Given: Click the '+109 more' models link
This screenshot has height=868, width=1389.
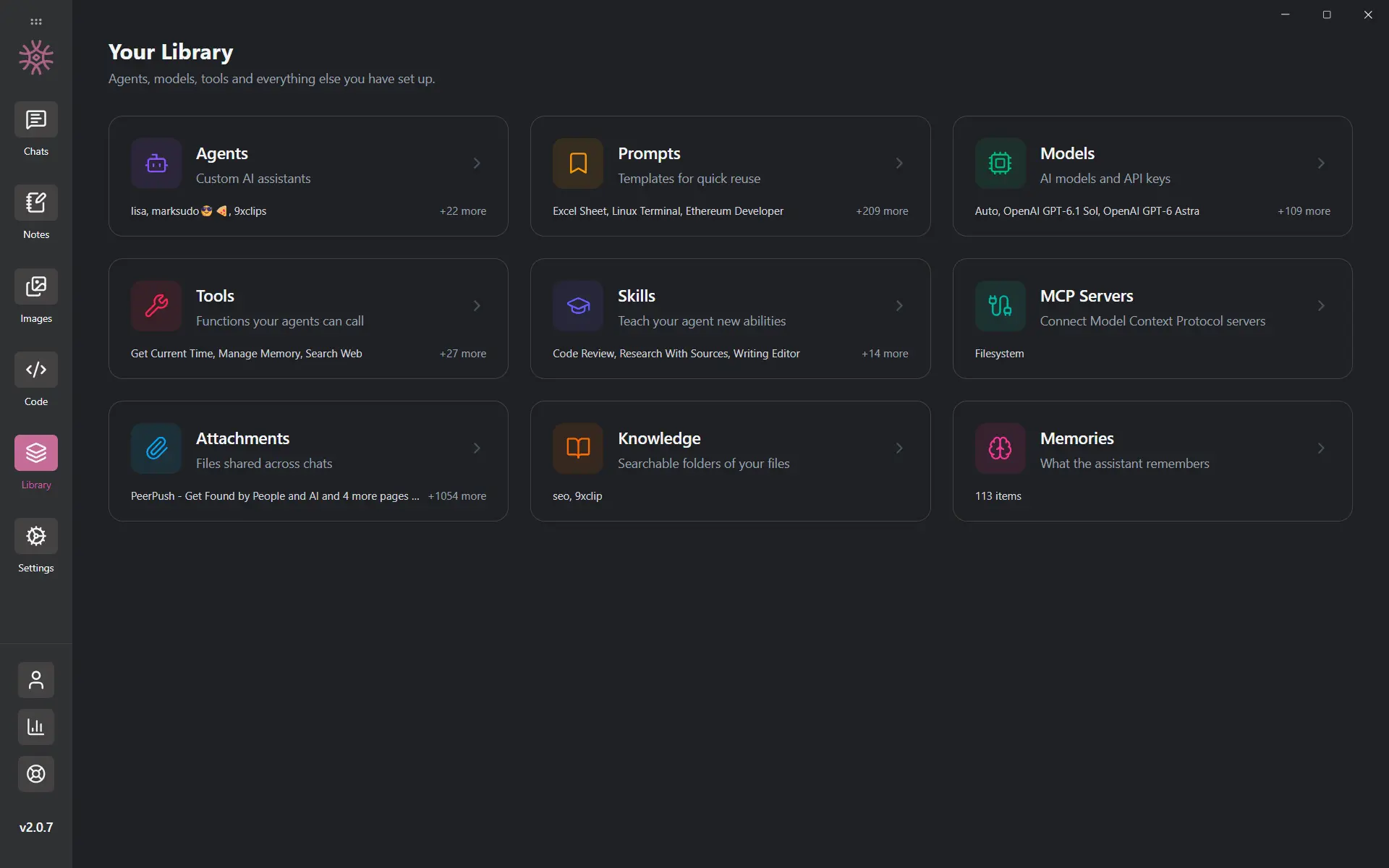Looking at the screenshot, I should (1304, 211).
